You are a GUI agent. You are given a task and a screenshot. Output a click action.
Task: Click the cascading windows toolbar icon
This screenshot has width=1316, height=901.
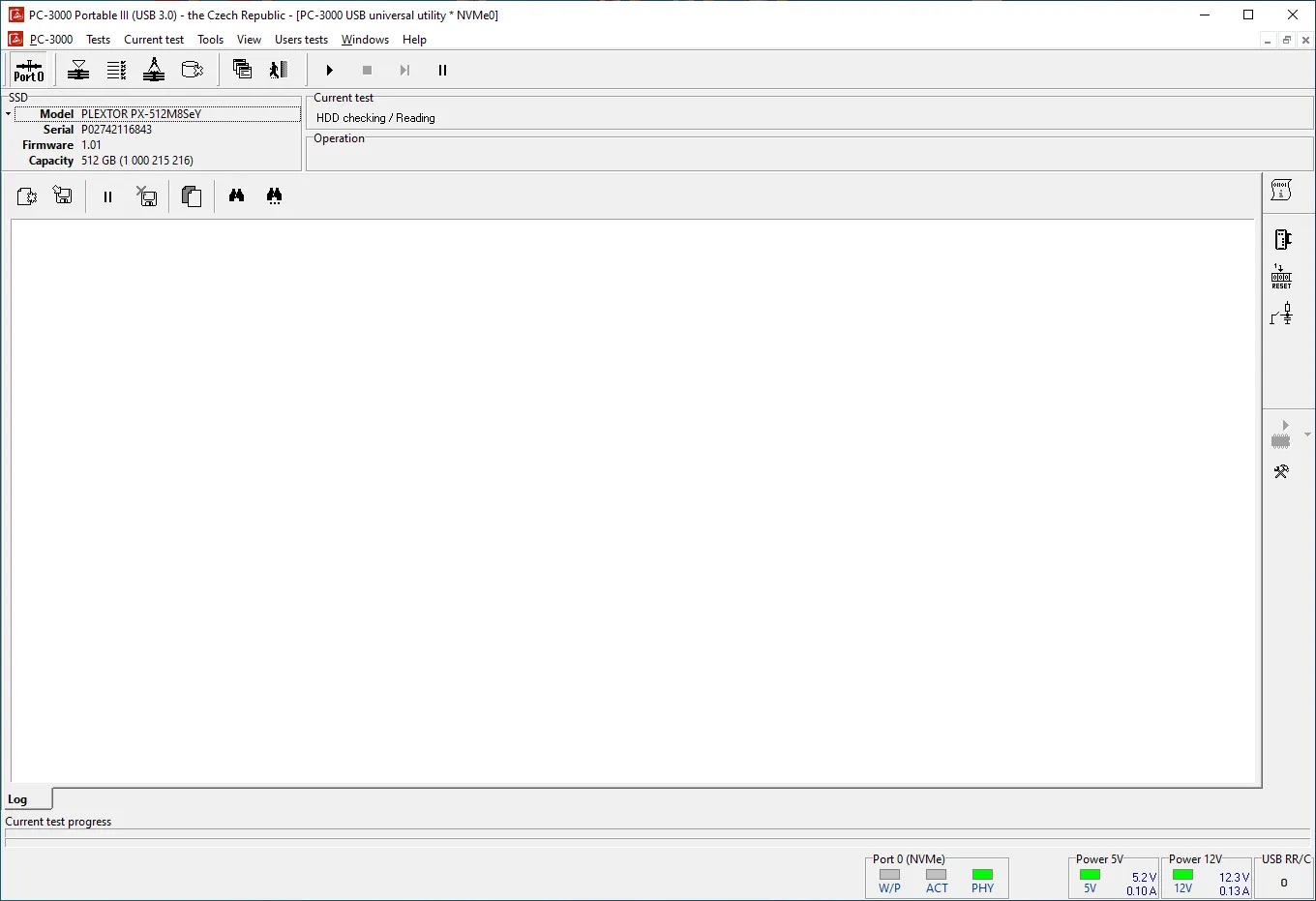click(242, 70)
